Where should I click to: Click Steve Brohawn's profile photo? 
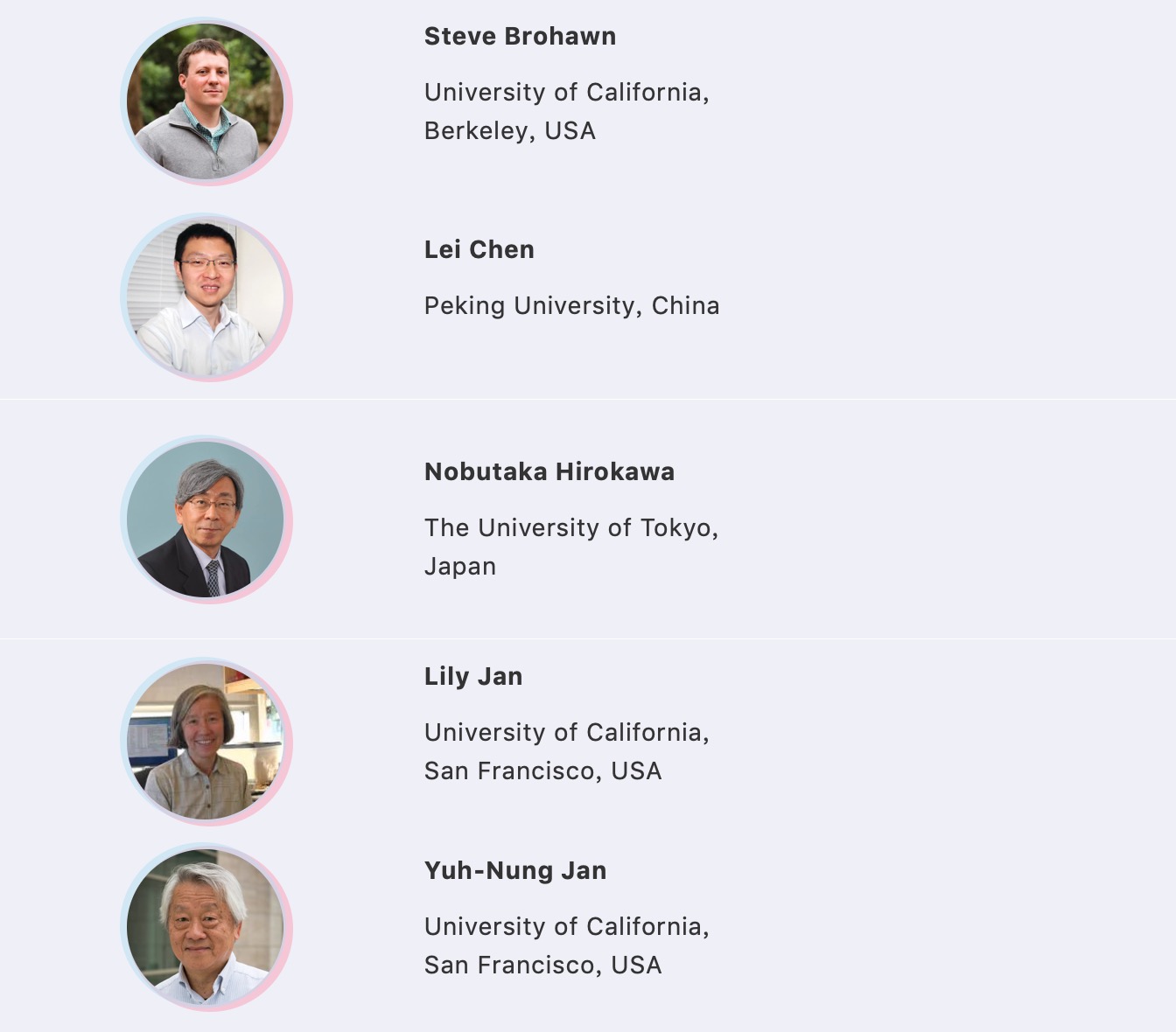coord(206,101)
